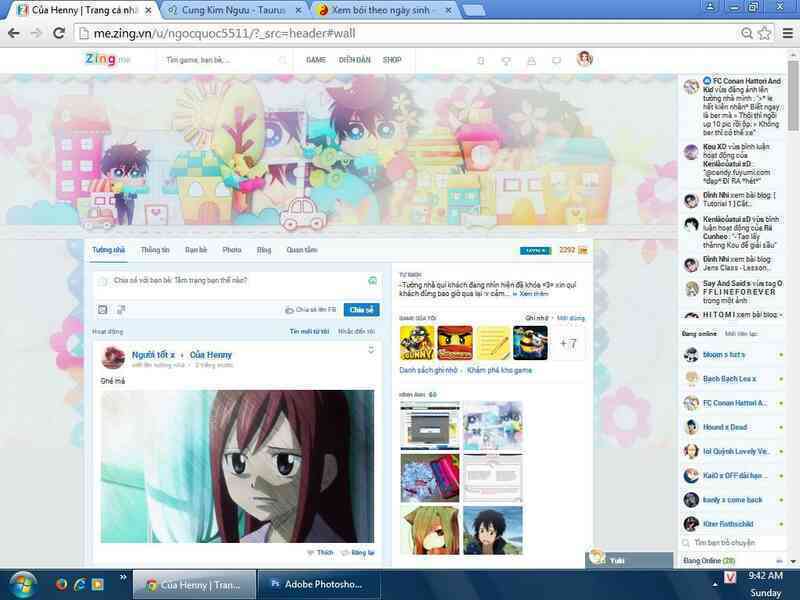
Task: Open the Photo profile tab
Action: click(x=232, y=250)
